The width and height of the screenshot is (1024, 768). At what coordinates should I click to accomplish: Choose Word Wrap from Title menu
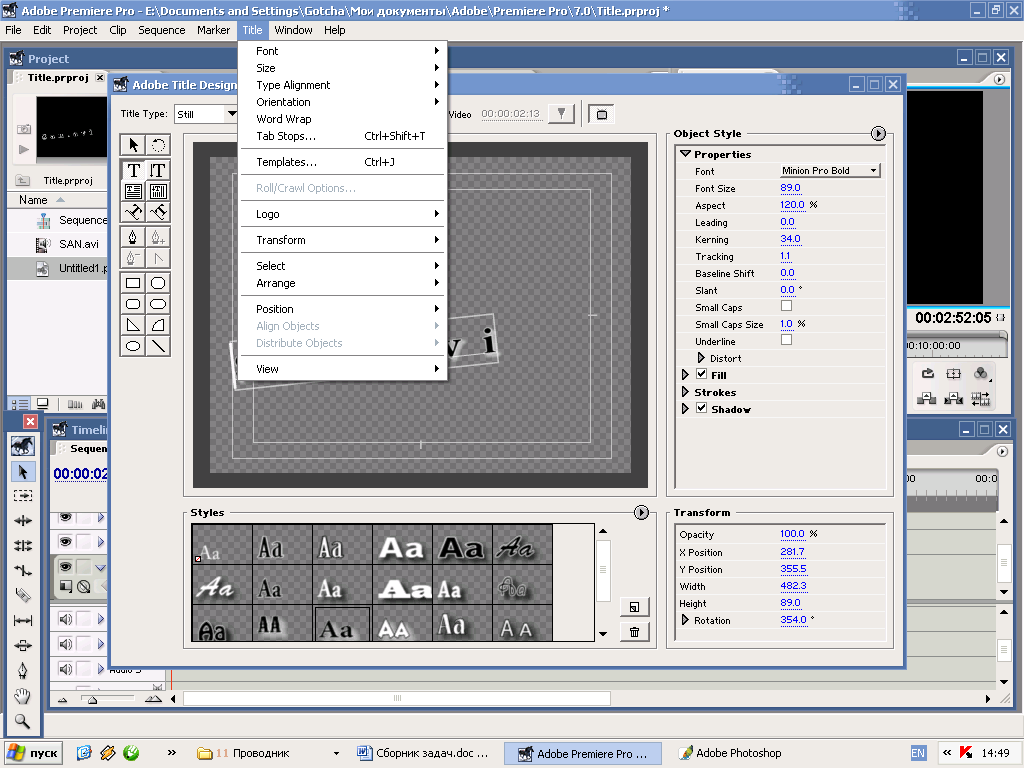343,119
